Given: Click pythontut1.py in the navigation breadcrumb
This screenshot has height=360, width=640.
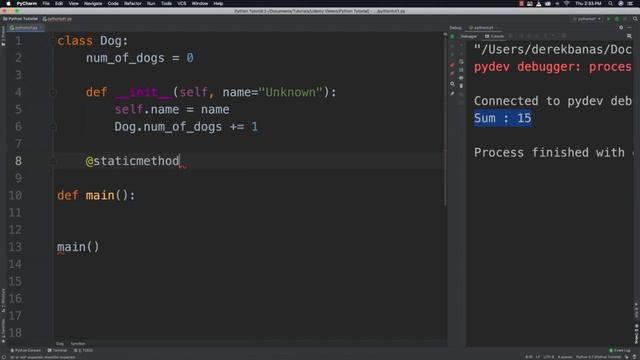Looking at the screenshot, I should coord(57,19).
